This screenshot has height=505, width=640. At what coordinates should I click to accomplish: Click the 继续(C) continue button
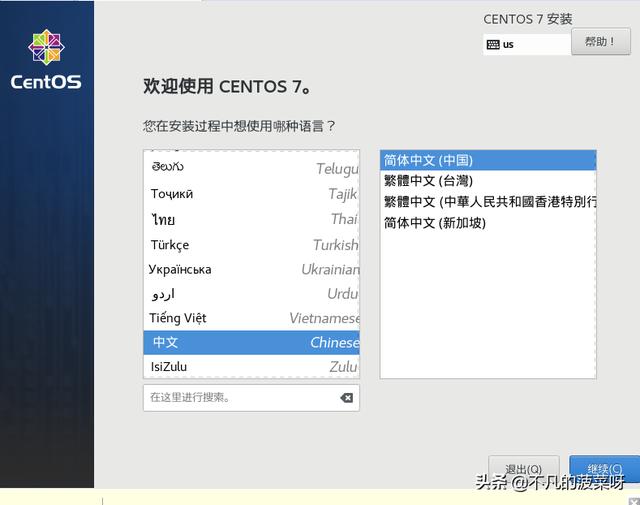pos(605,469)
